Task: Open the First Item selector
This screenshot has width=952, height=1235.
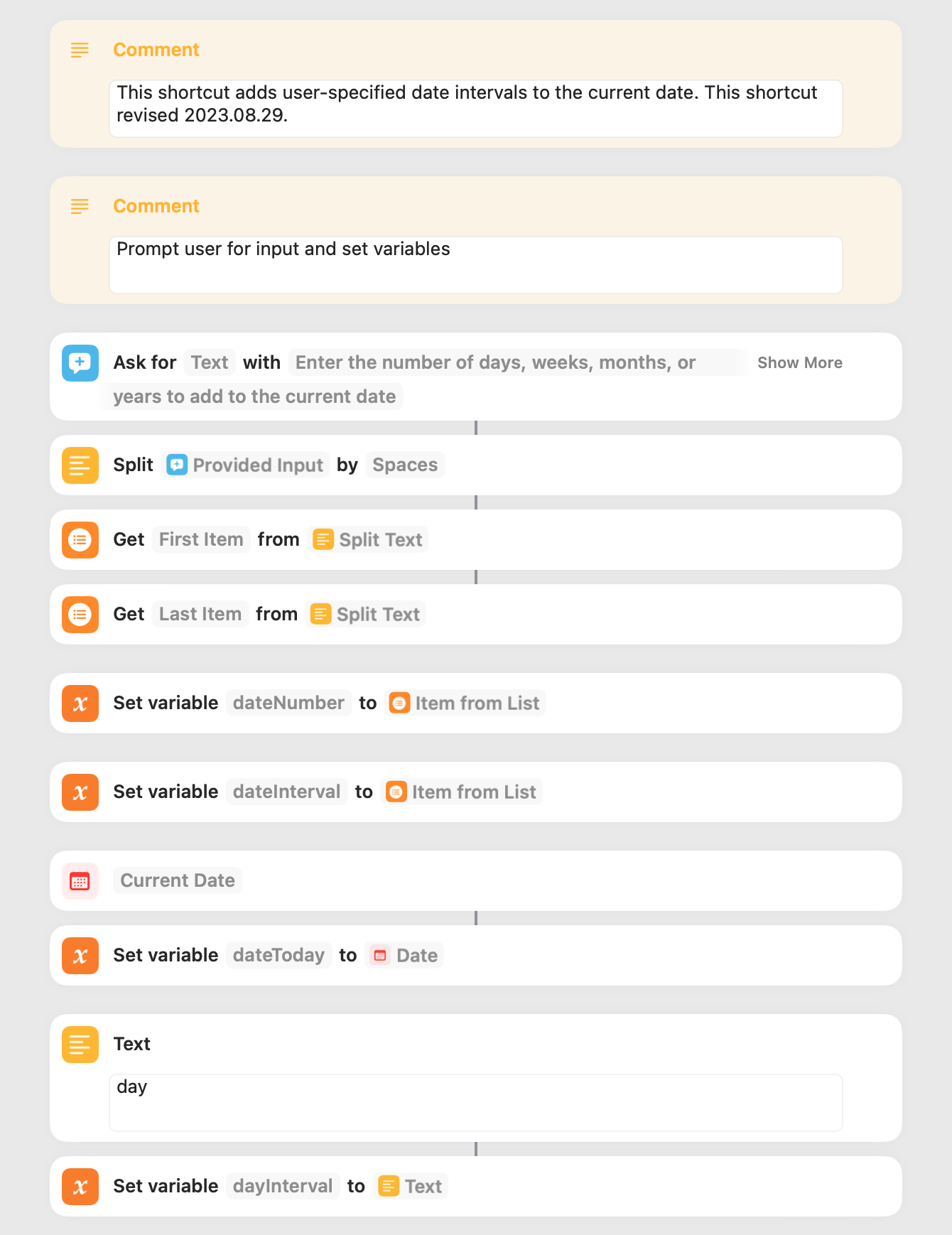Action: [x=201, y=539]
